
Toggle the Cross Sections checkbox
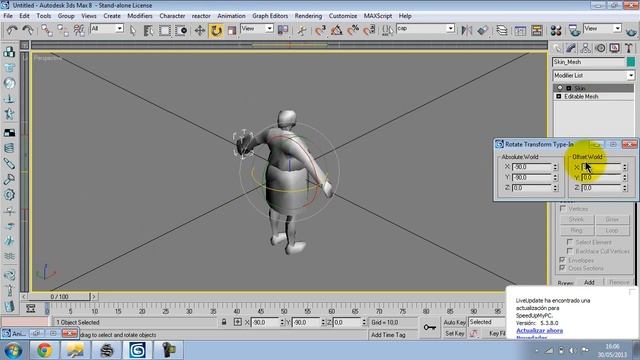pos(562,268)
